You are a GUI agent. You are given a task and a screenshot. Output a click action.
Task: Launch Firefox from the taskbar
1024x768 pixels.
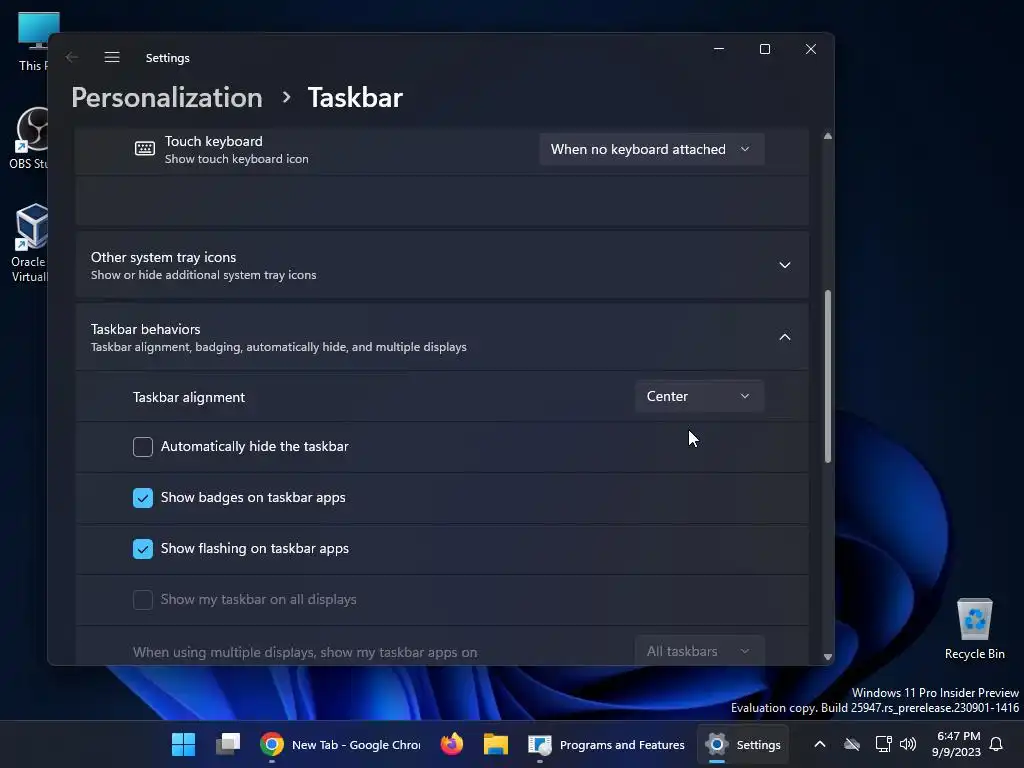[x=451, y=744]
